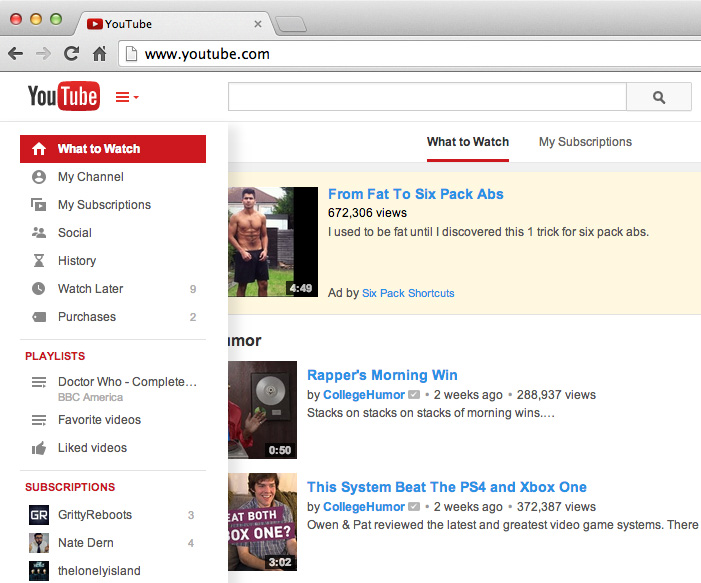Click the Social people icon
The width and height of the screenshot is (701, 583).
tap(39, 232)
